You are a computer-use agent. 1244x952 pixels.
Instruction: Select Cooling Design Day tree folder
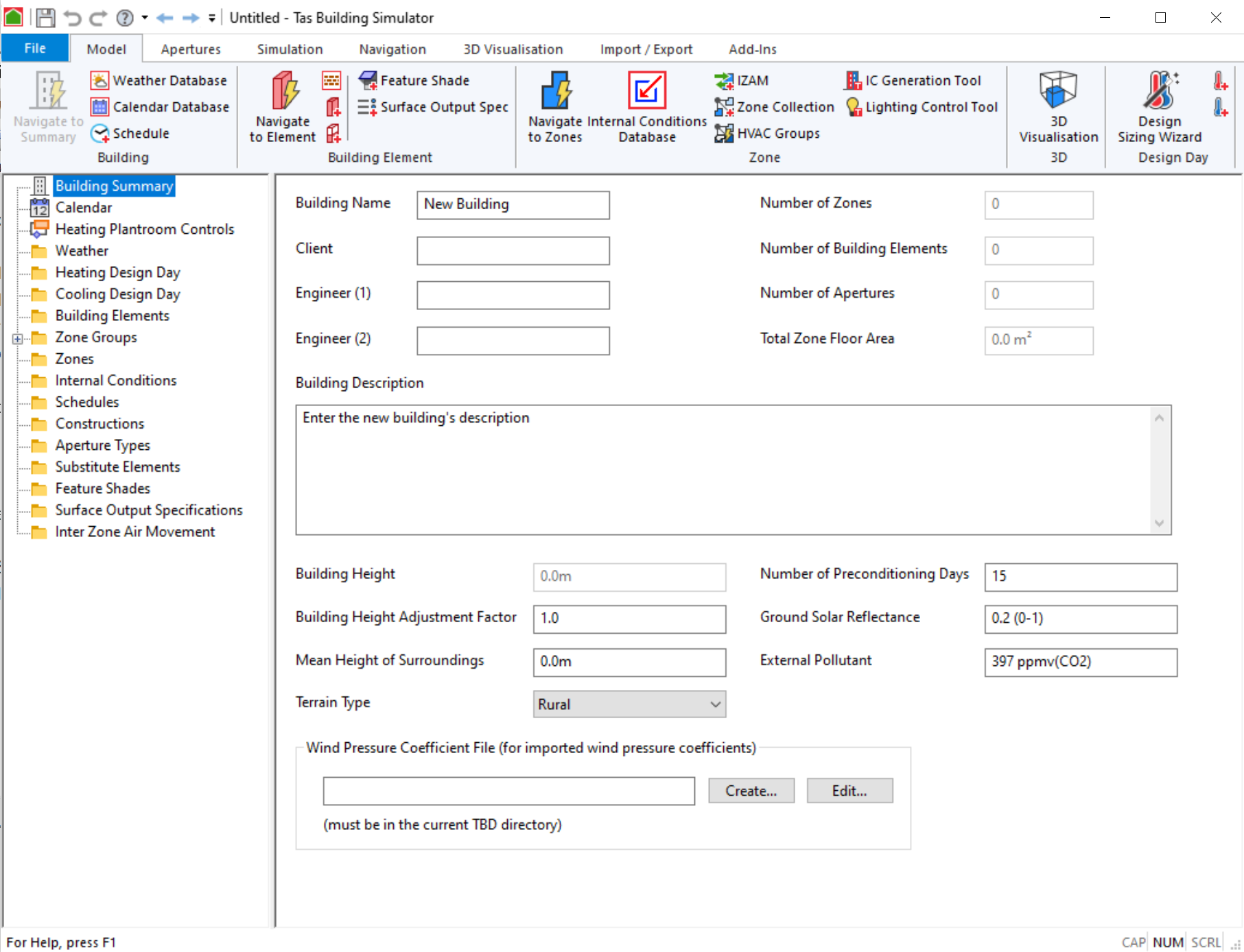pos(117,294)
